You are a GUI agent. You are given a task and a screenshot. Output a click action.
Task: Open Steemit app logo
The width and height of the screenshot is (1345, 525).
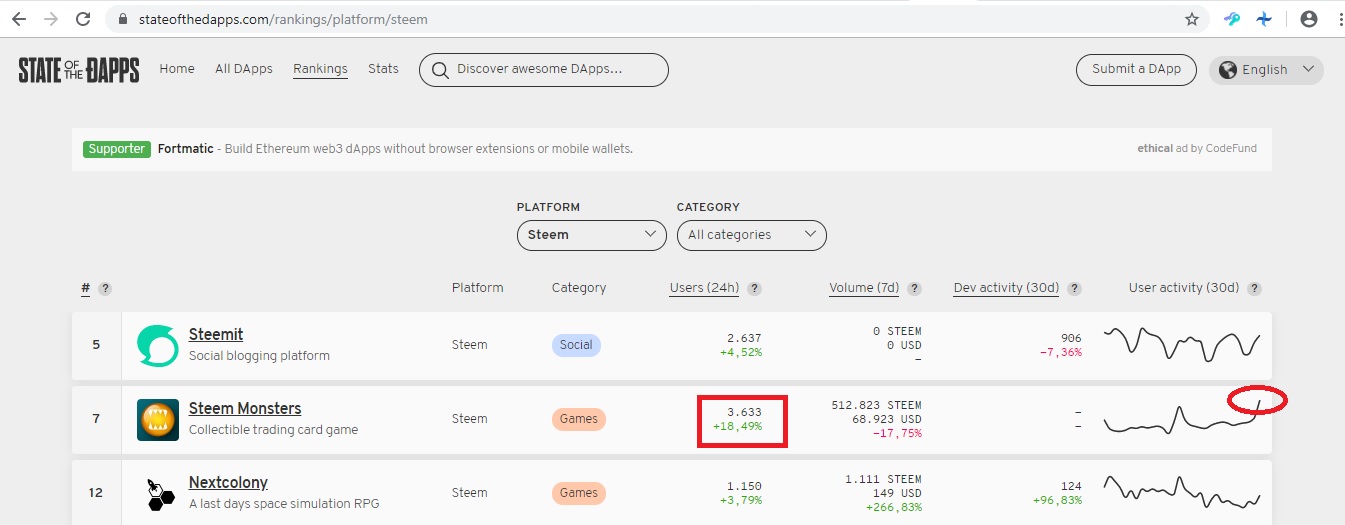(157, 345)
